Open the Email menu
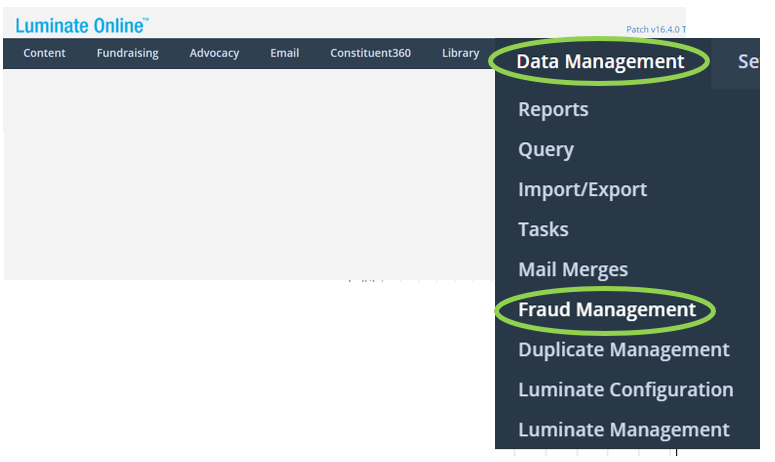775x462 pixels. pos(284,53)
